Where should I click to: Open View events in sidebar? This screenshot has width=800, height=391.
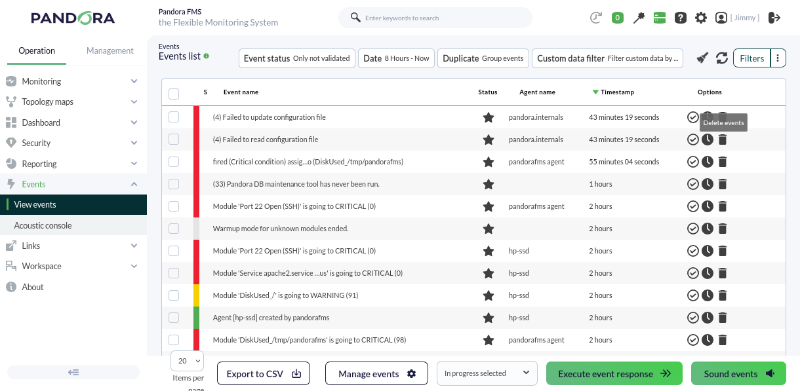(x=73, y=205)
